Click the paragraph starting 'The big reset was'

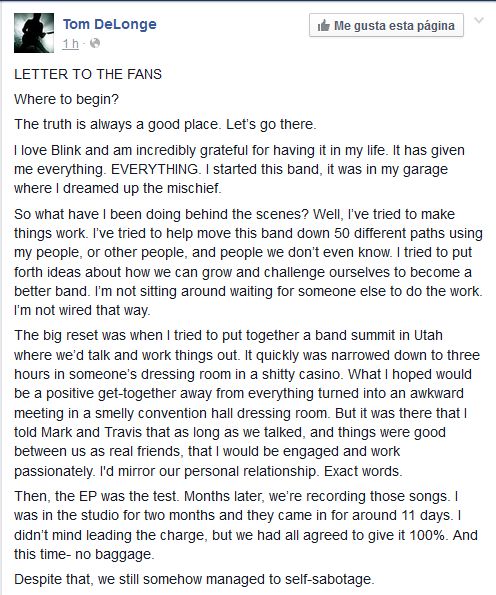tap(247, 403)
